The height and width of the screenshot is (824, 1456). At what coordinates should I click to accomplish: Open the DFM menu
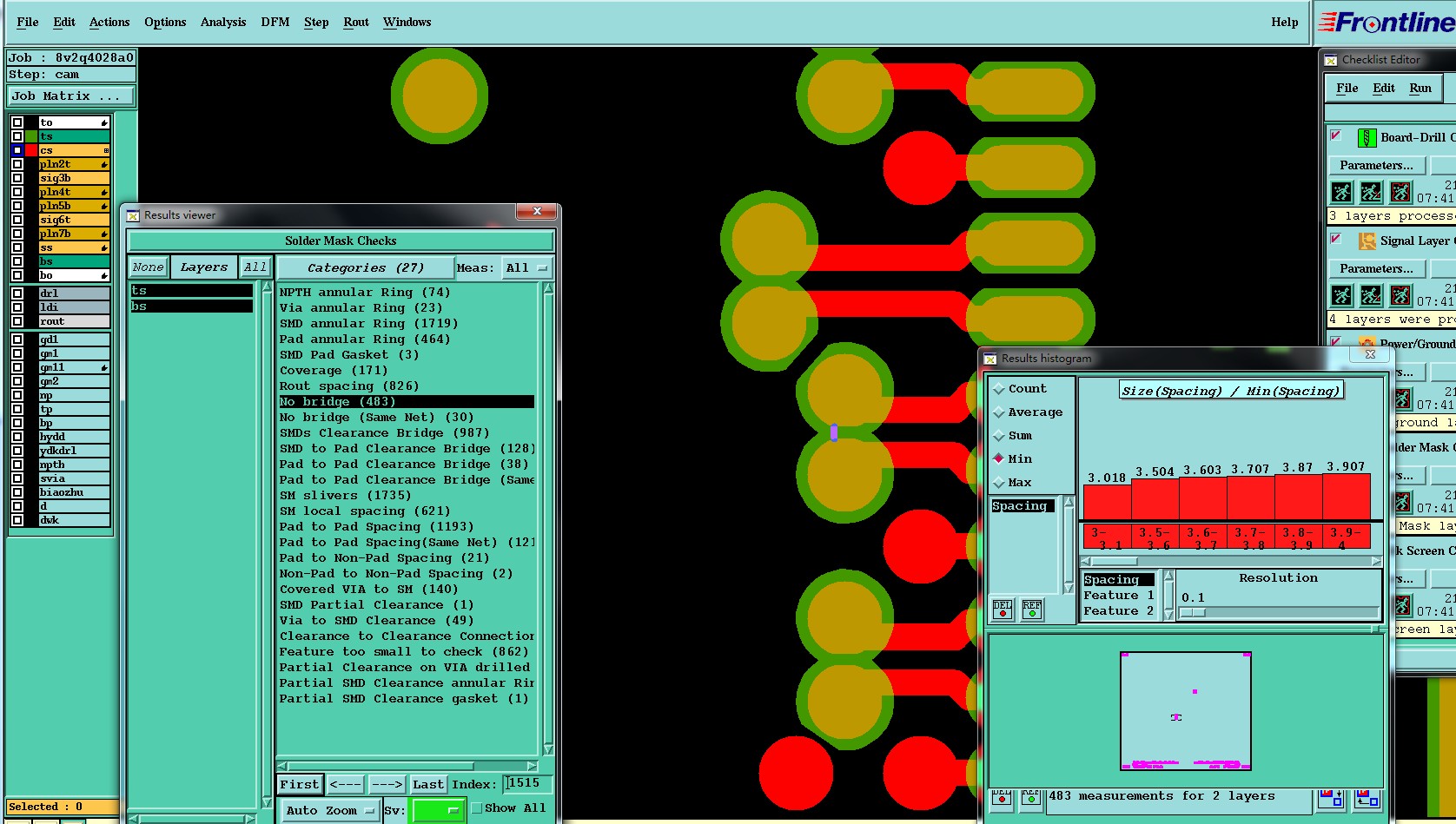click(275, 22)
